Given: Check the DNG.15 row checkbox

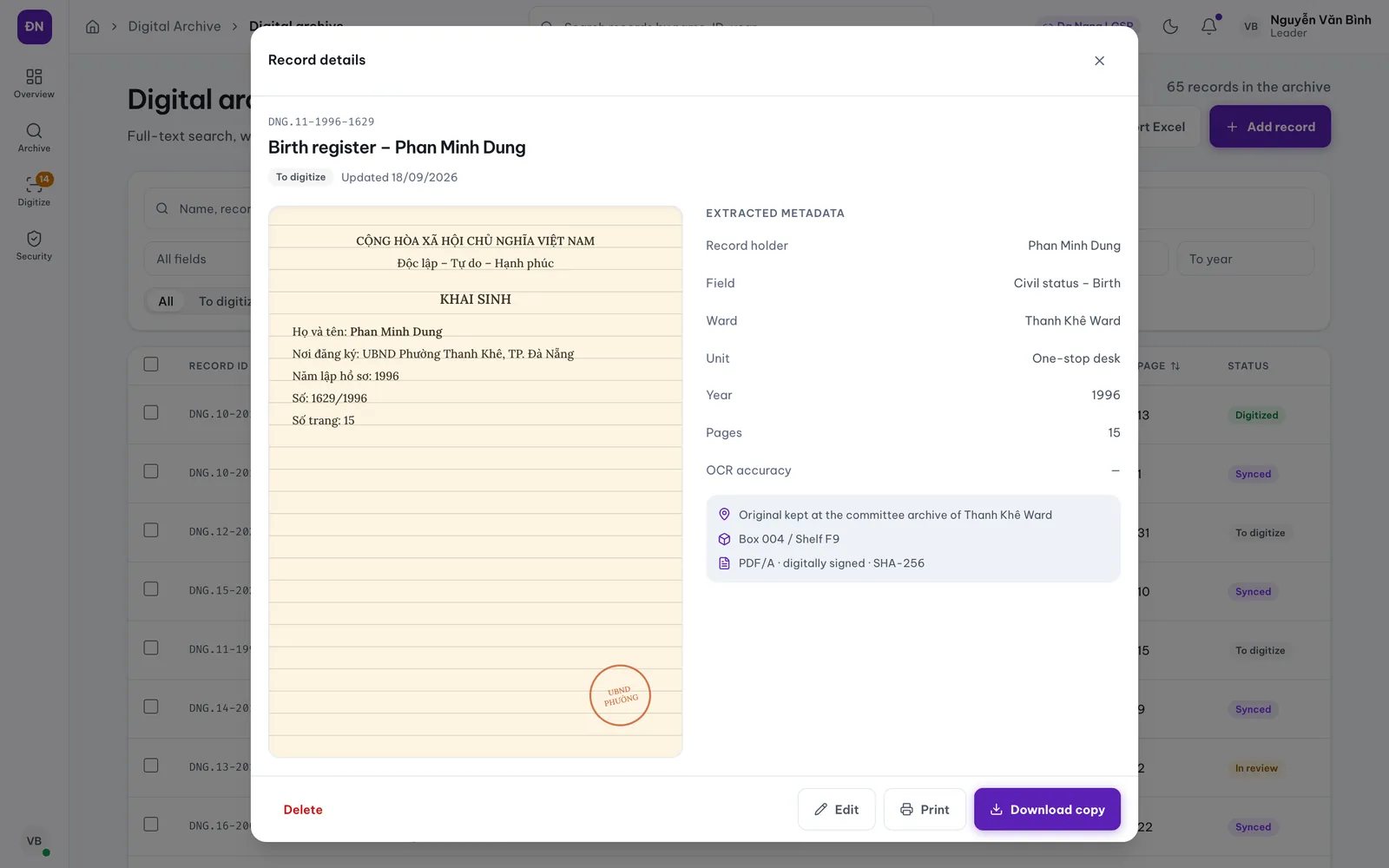Looking at the screenshot, I should tap(151, 589).
